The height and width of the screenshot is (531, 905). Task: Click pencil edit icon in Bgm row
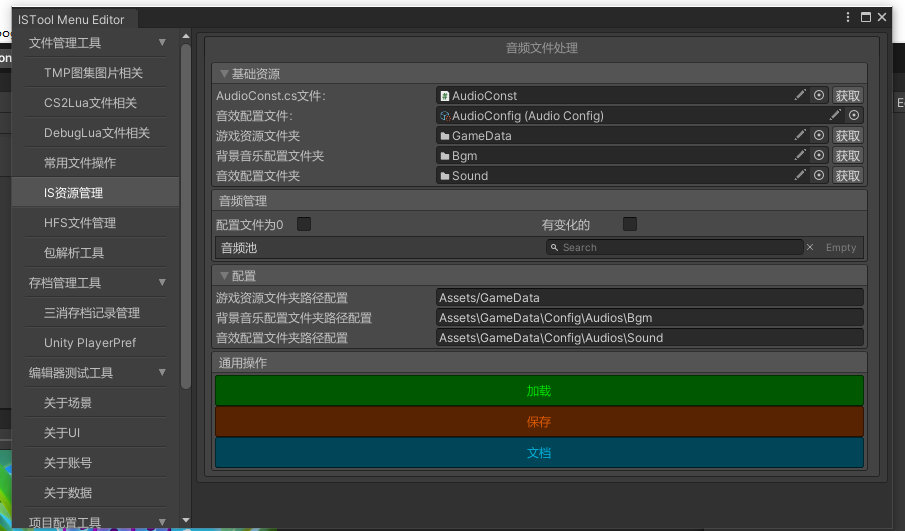[800, 155]
